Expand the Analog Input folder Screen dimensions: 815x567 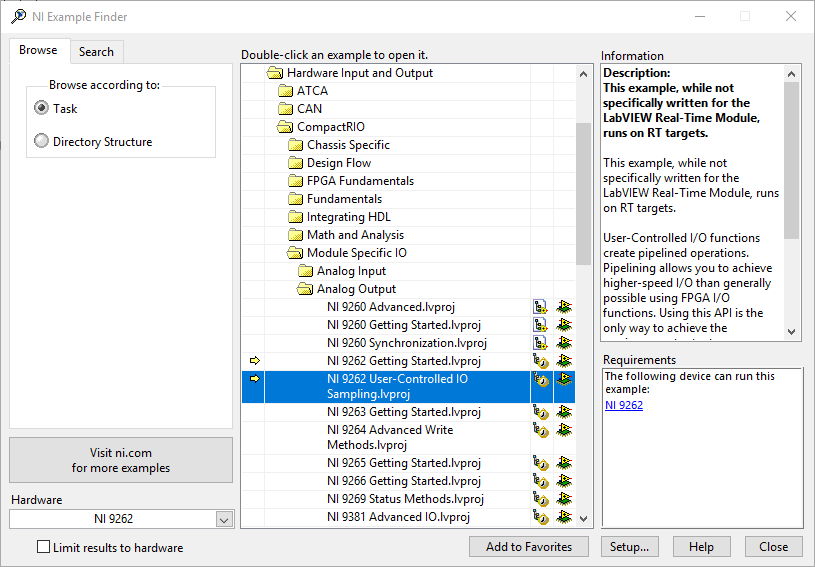[306, 271]
